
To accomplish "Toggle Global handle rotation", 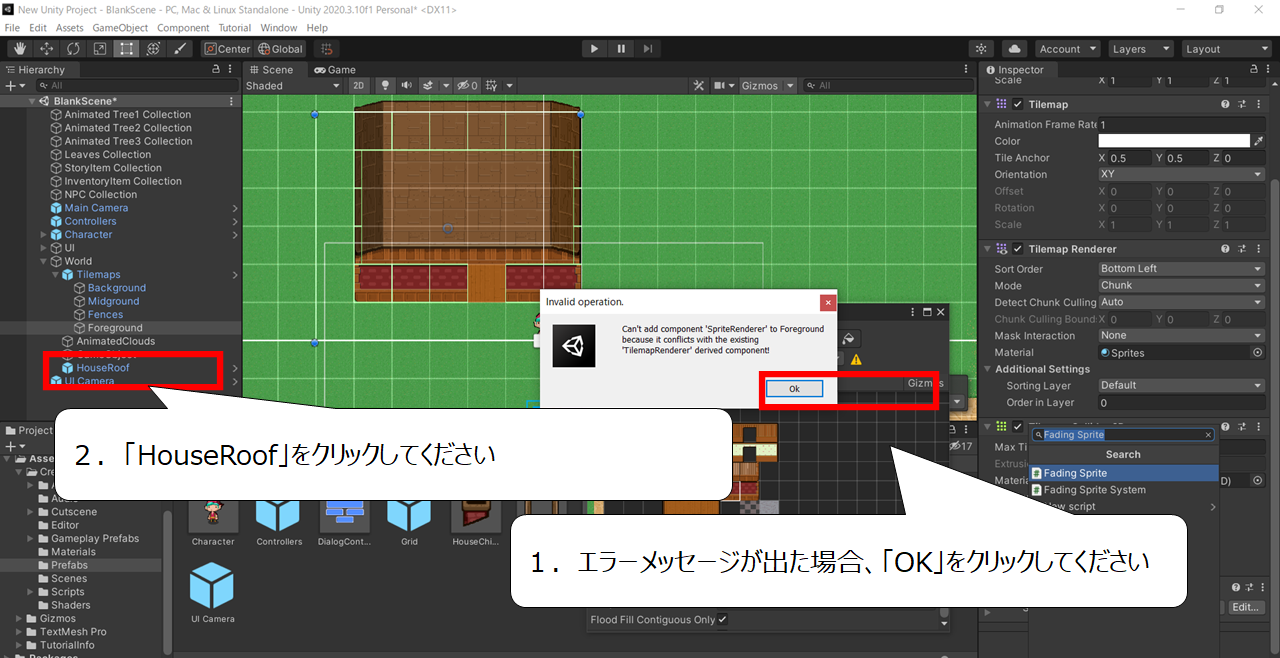I will coord(280,48).
